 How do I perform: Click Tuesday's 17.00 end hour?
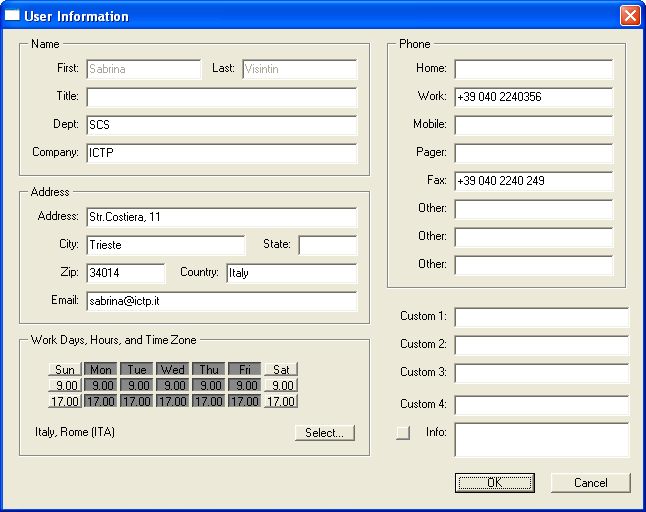tap(137, 401)
